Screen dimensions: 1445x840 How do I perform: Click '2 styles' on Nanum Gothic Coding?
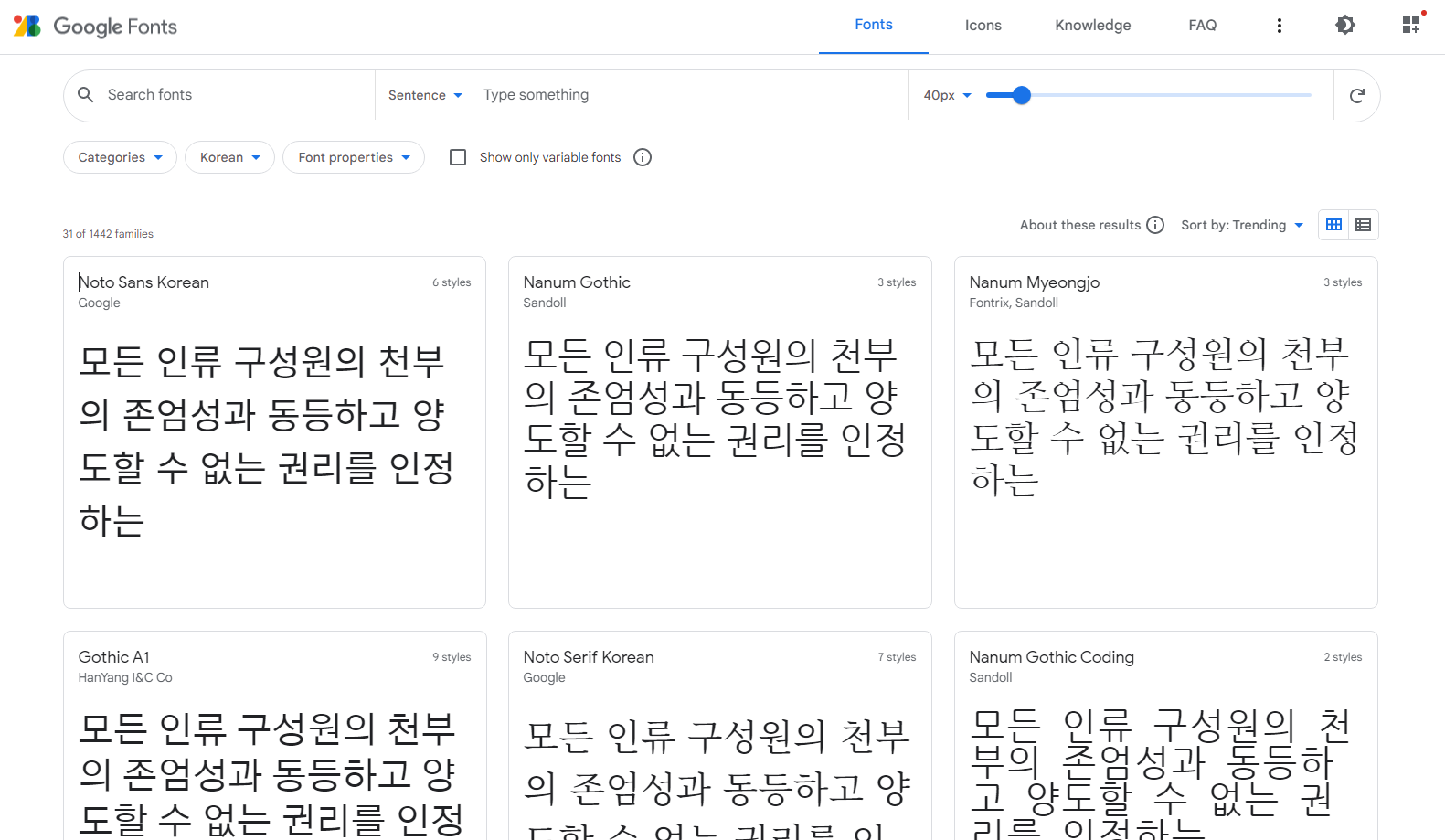(x=1343, y=657)
